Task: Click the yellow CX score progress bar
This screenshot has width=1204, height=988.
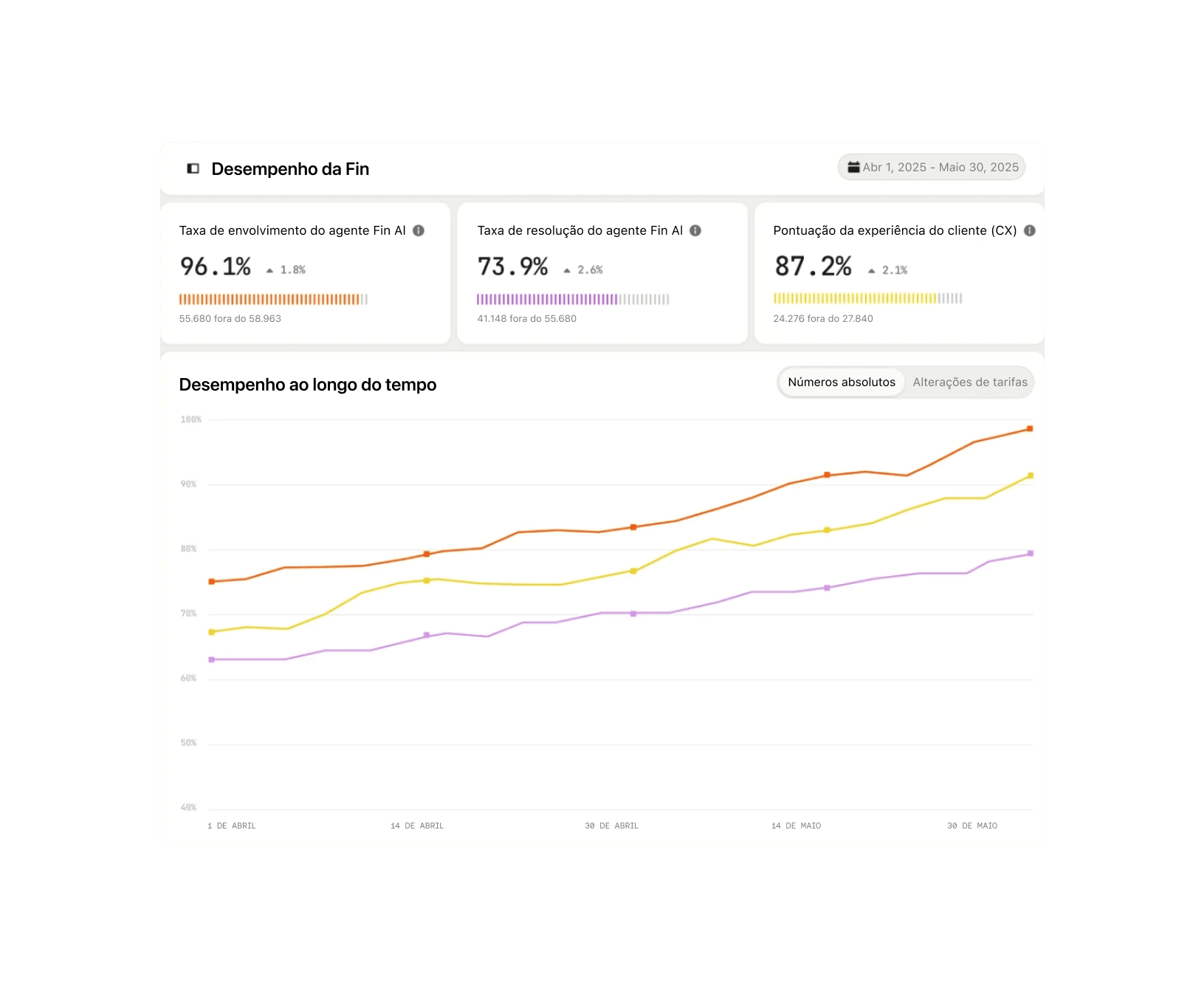Action: [867, 298]
